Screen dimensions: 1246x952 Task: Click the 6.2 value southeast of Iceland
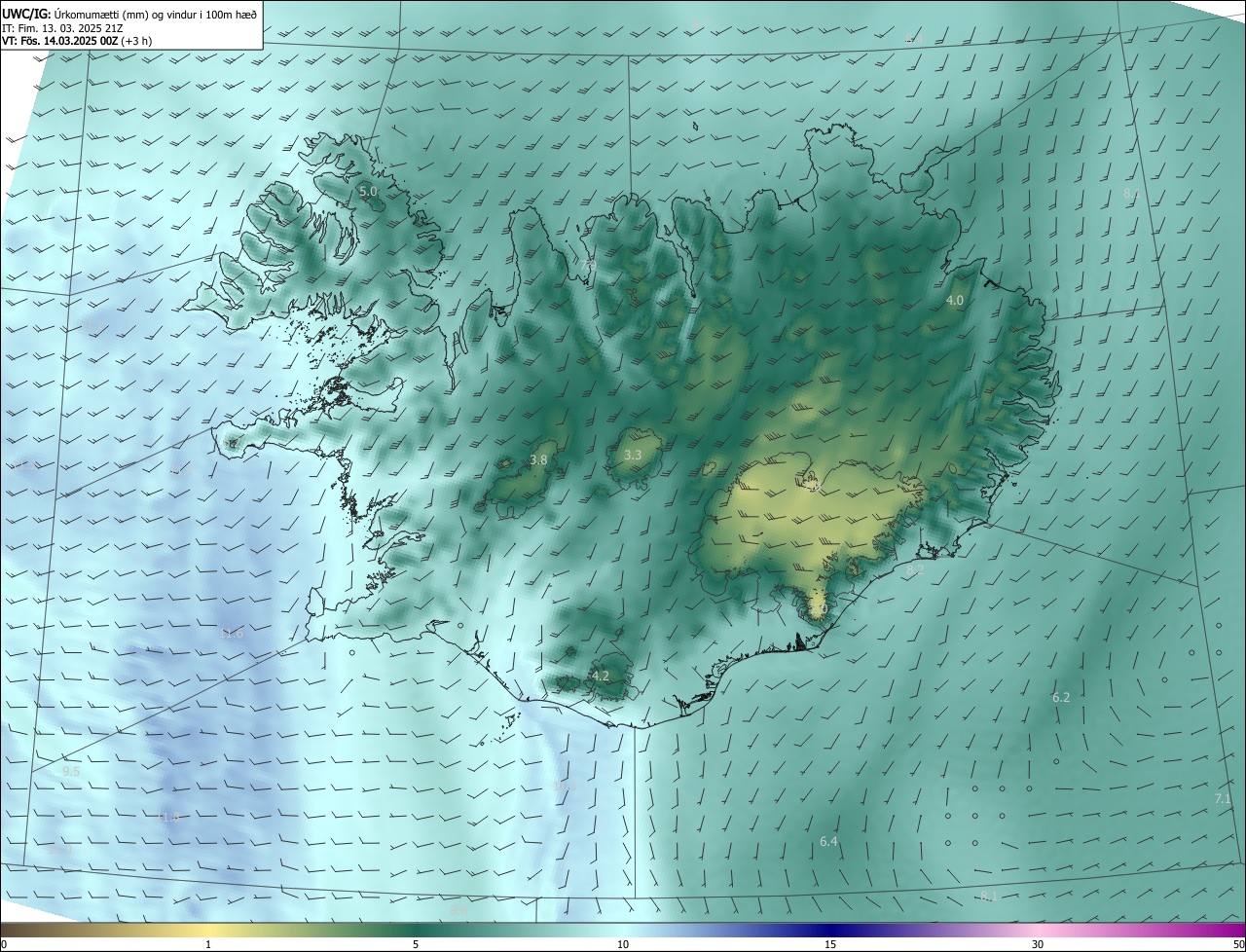tap(1061, 697)
